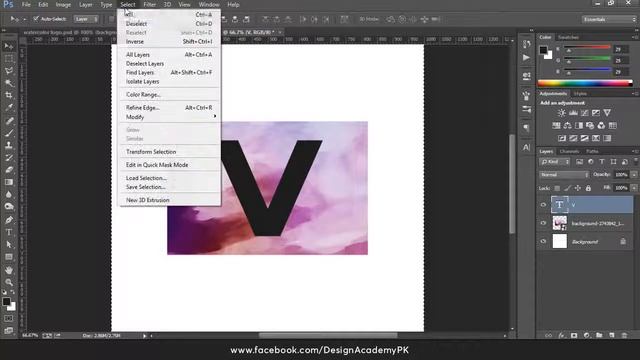Image resolution: width=640 pixels, height=360 pixels.
Task: Add a Photo Filter adjustment
Action: (x=590, y=125)
